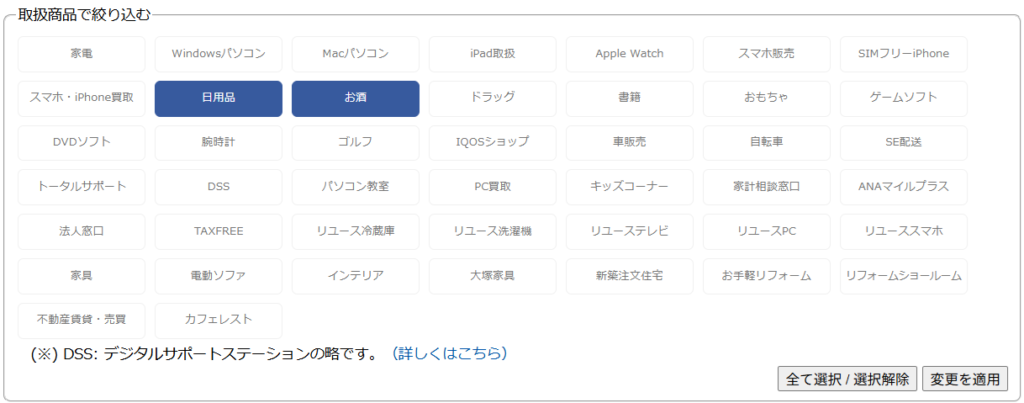
Task: Toggle the Windowsパソコン filter
Action: (x=218, y=54)
